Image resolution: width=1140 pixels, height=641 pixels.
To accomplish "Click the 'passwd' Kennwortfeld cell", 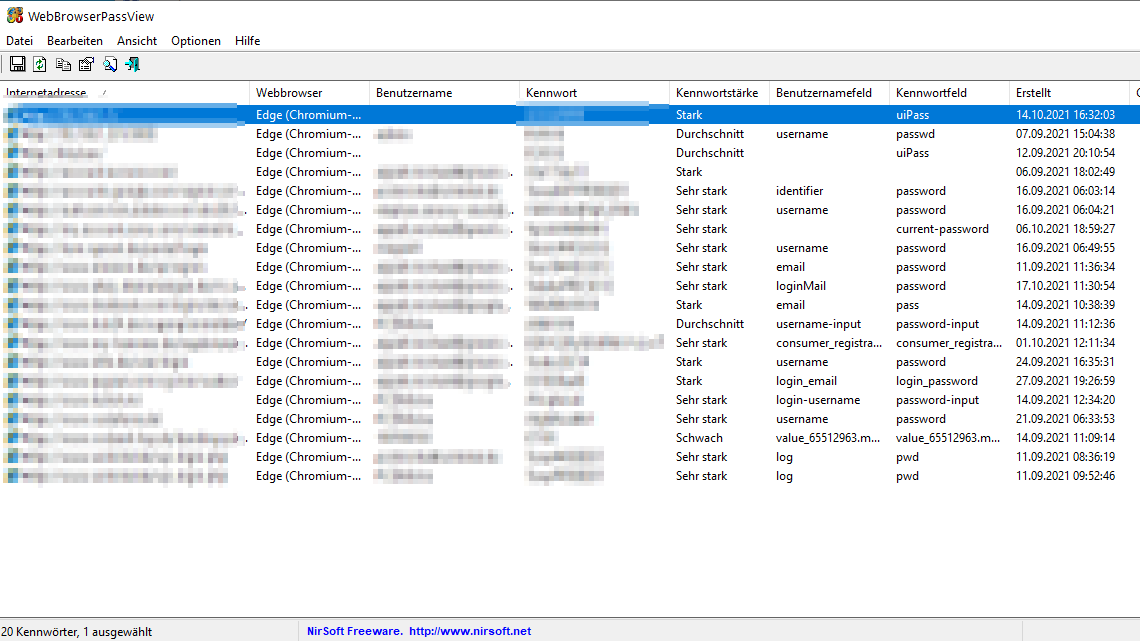I will click(915, 134).
